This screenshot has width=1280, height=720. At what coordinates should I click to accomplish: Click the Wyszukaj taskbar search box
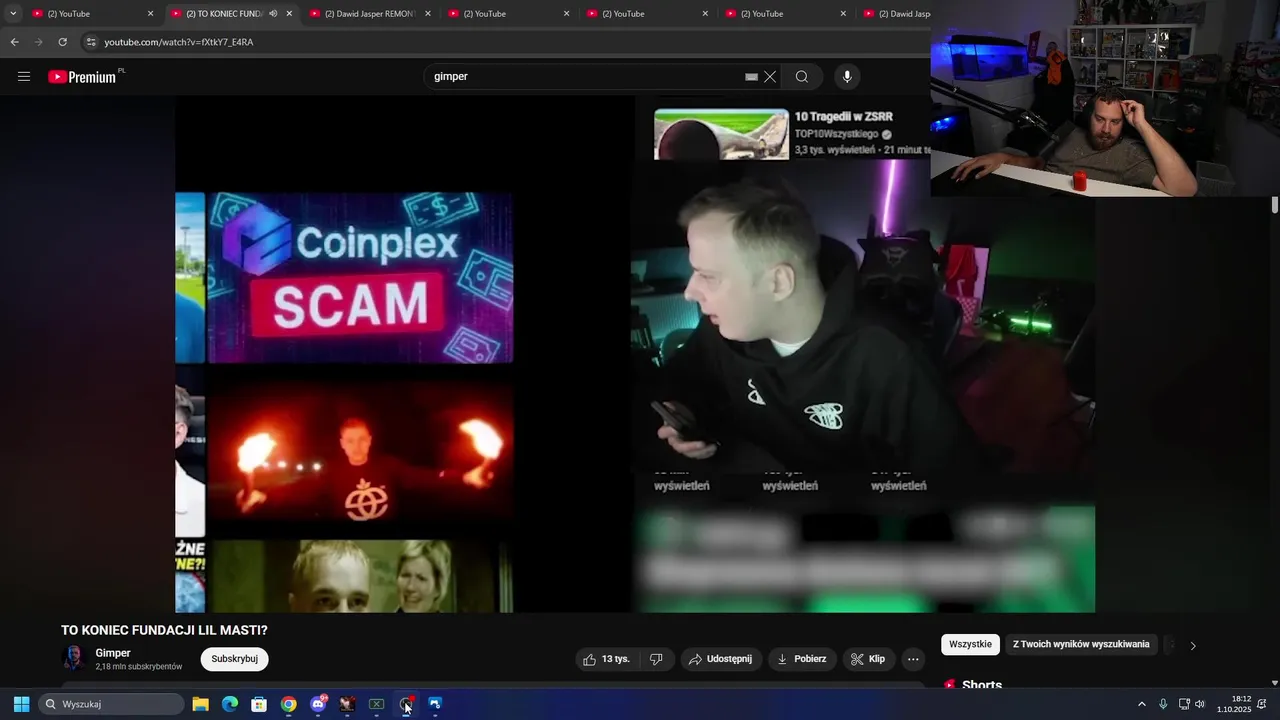click(x=112, y=704)
